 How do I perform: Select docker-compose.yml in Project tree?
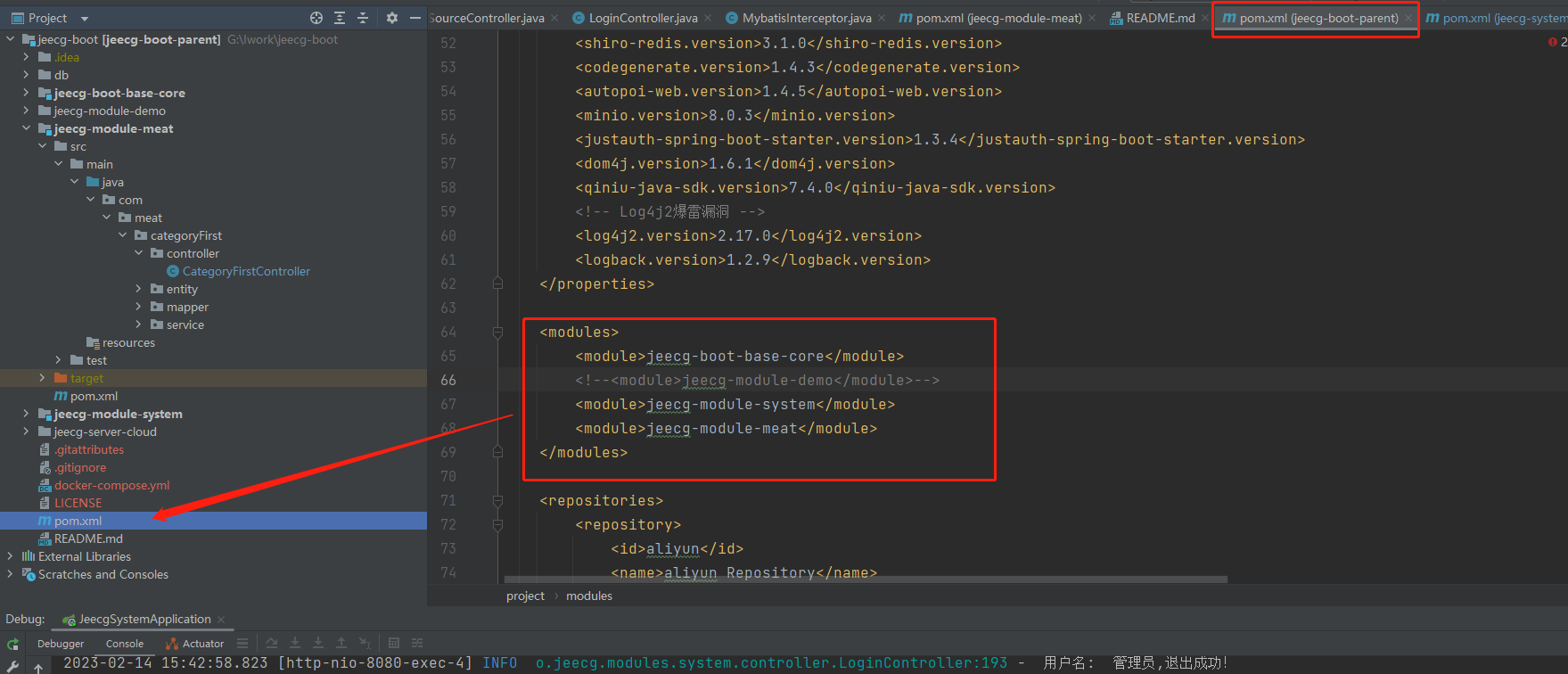point(111,485)
